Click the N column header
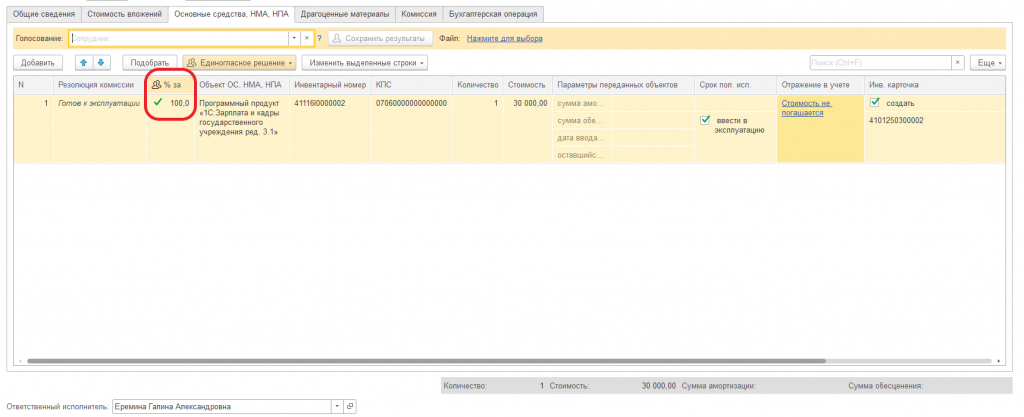Image resolution: width=1024 pixels, height=417 pixels. 34,85
